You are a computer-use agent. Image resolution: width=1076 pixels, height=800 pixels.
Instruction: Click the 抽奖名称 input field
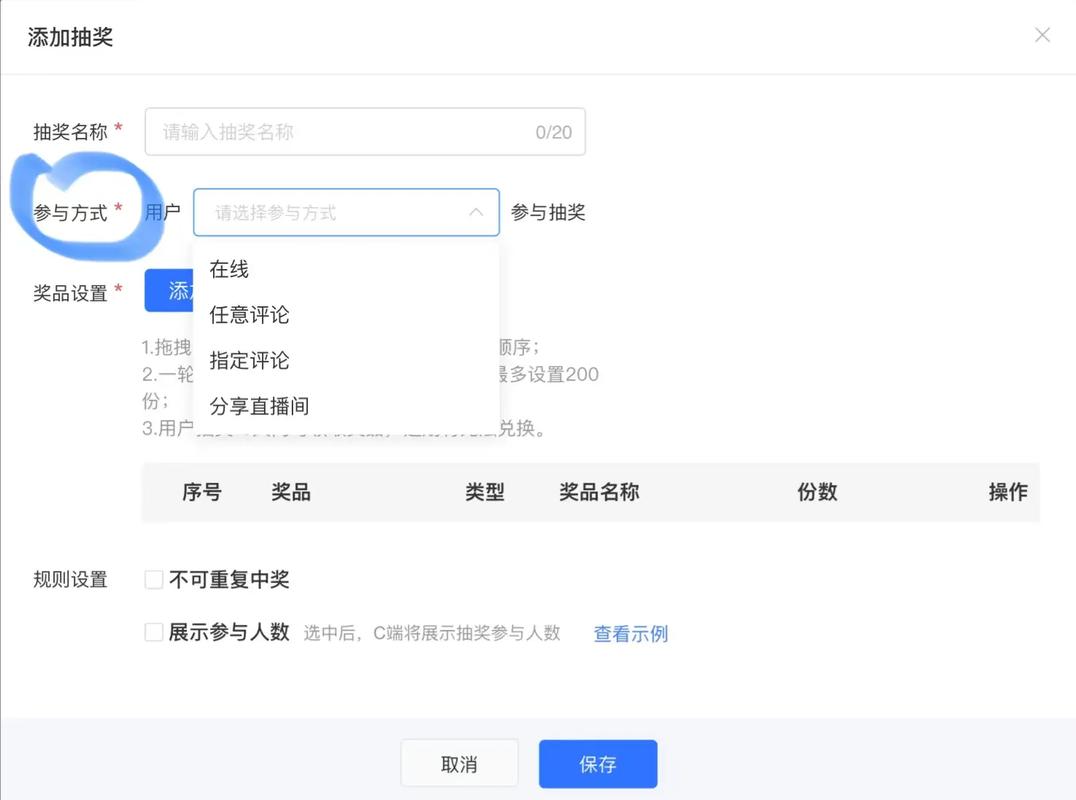click(365, 132)
